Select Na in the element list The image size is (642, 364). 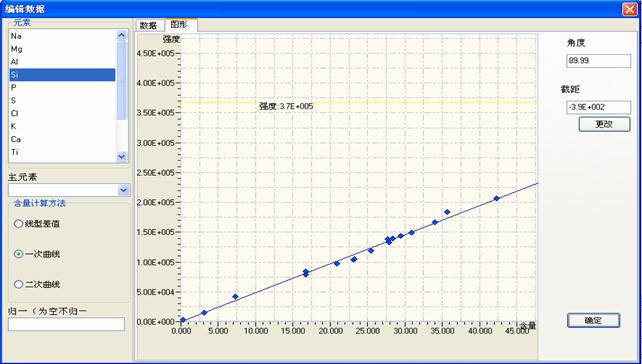[62, 36]
